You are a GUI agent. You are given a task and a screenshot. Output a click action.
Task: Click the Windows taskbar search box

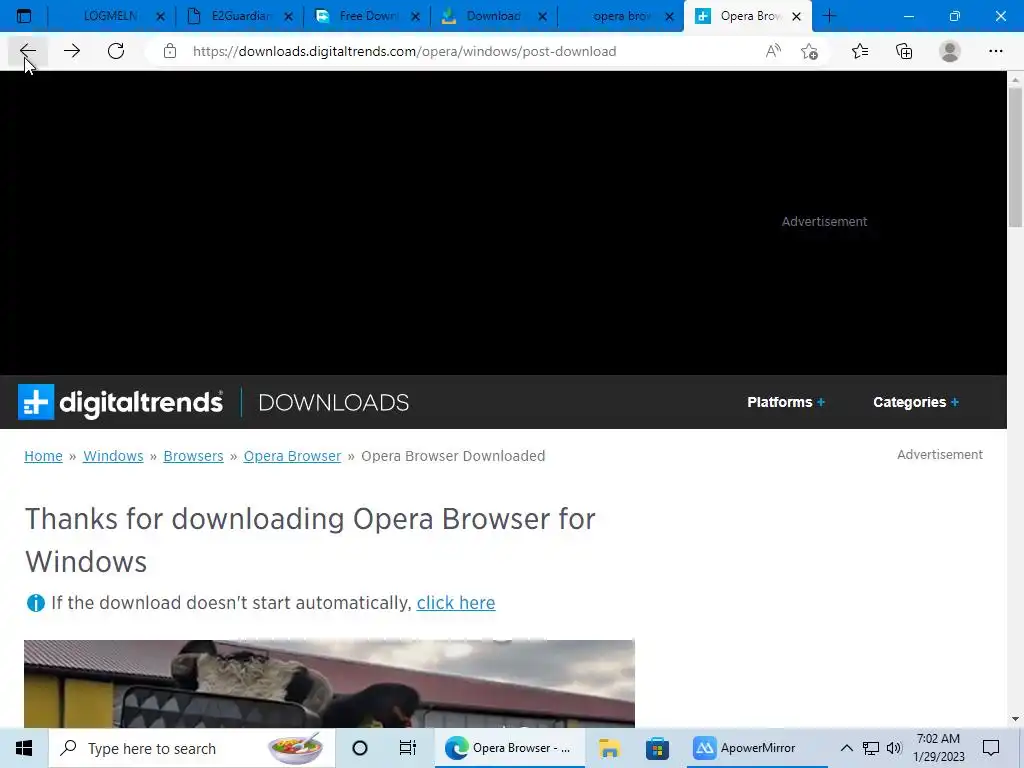tap(192, 748)
